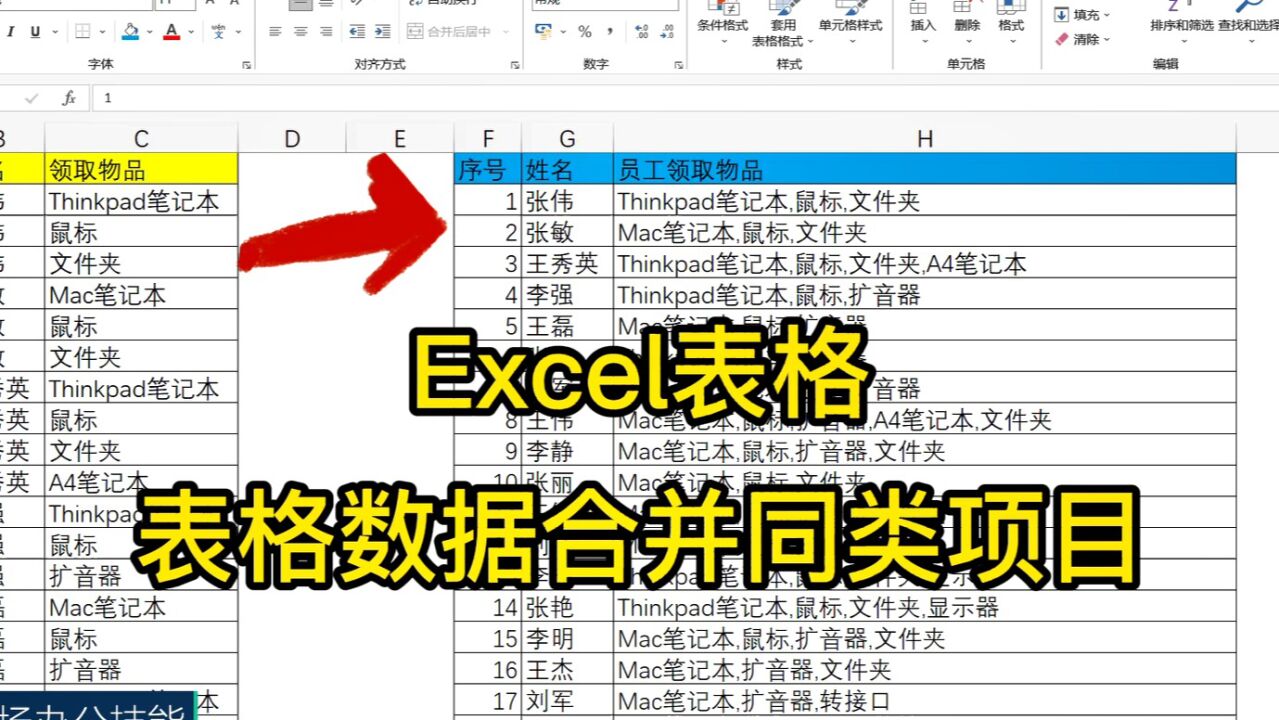Image resolution: width=1279 pixels, height=720 pixels.
Task: Select cell 'Thinkpad笔记本,鼠标,文件夹,A4笔记本'
Action: [925, 264]
